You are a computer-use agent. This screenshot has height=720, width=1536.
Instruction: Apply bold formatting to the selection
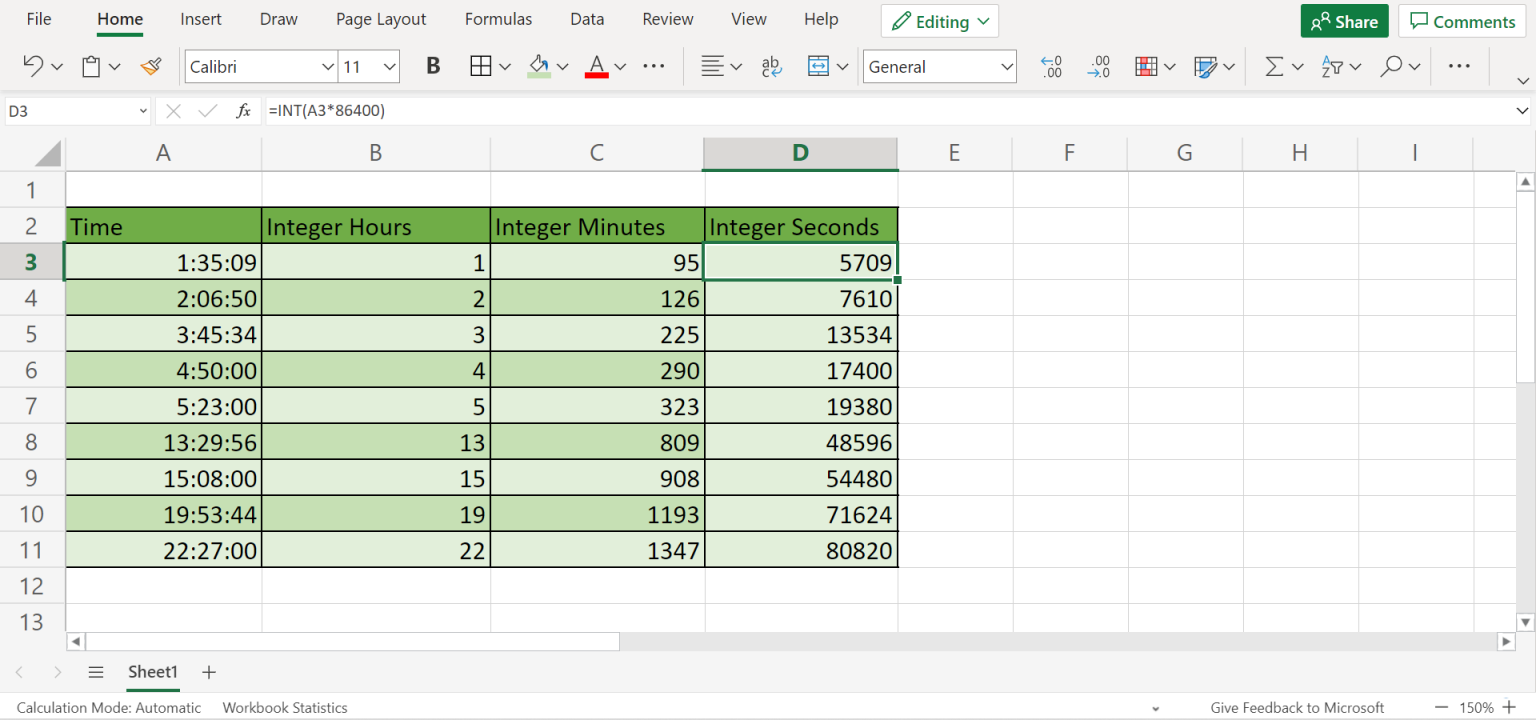[x=432, y=66]
